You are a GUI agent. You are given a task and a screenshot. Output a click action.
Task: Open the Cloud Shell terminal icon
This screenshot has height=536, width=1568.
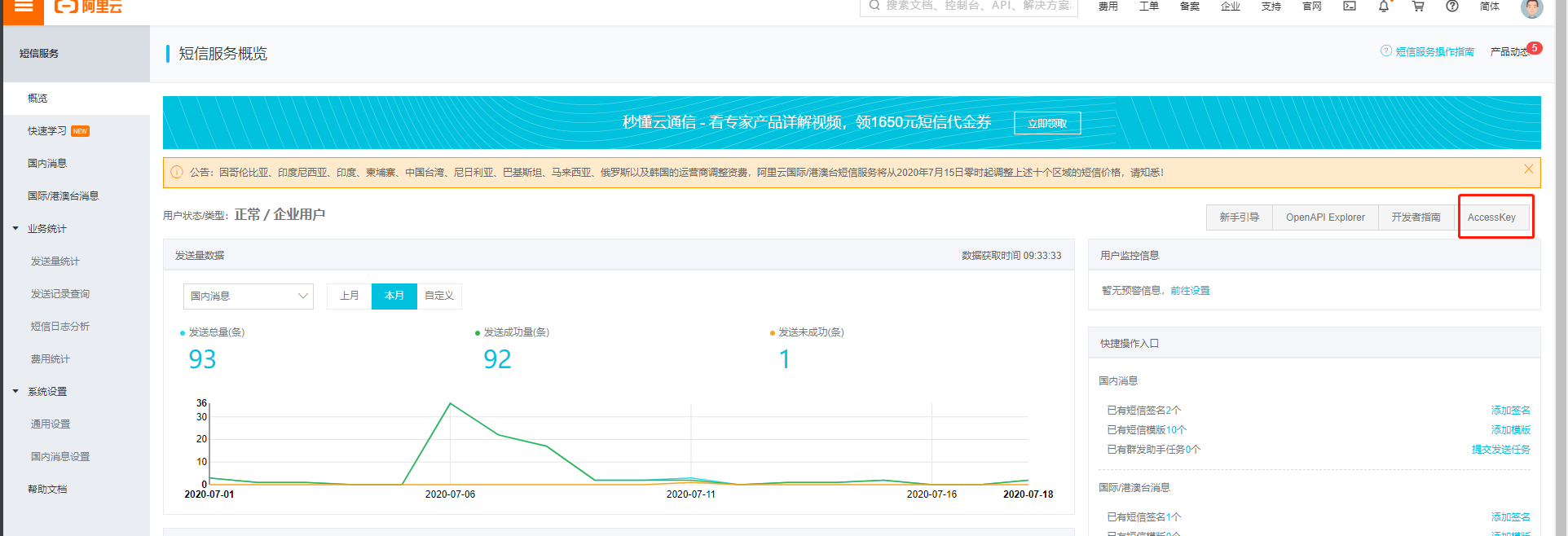1350,6
